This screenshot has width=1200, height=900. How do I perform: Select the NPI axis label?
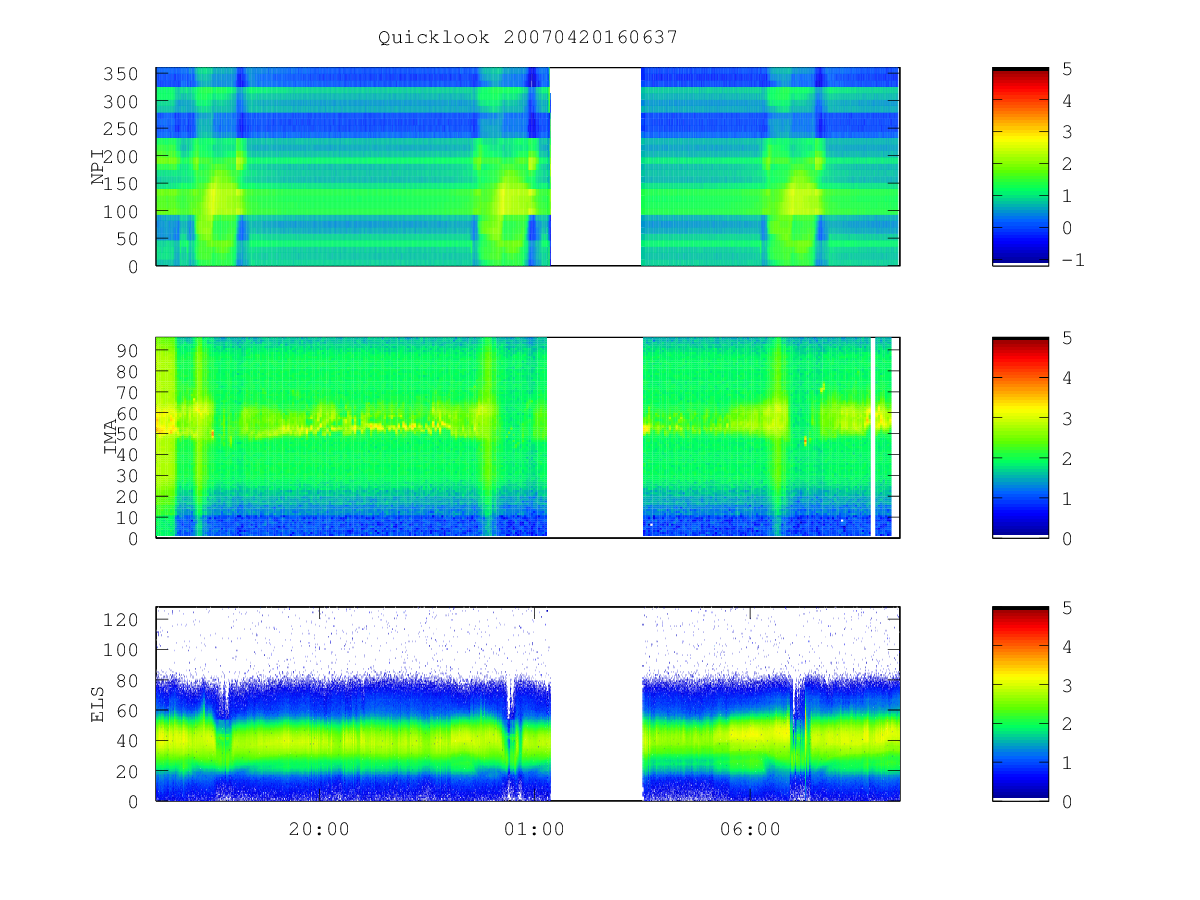click(99, 167)
